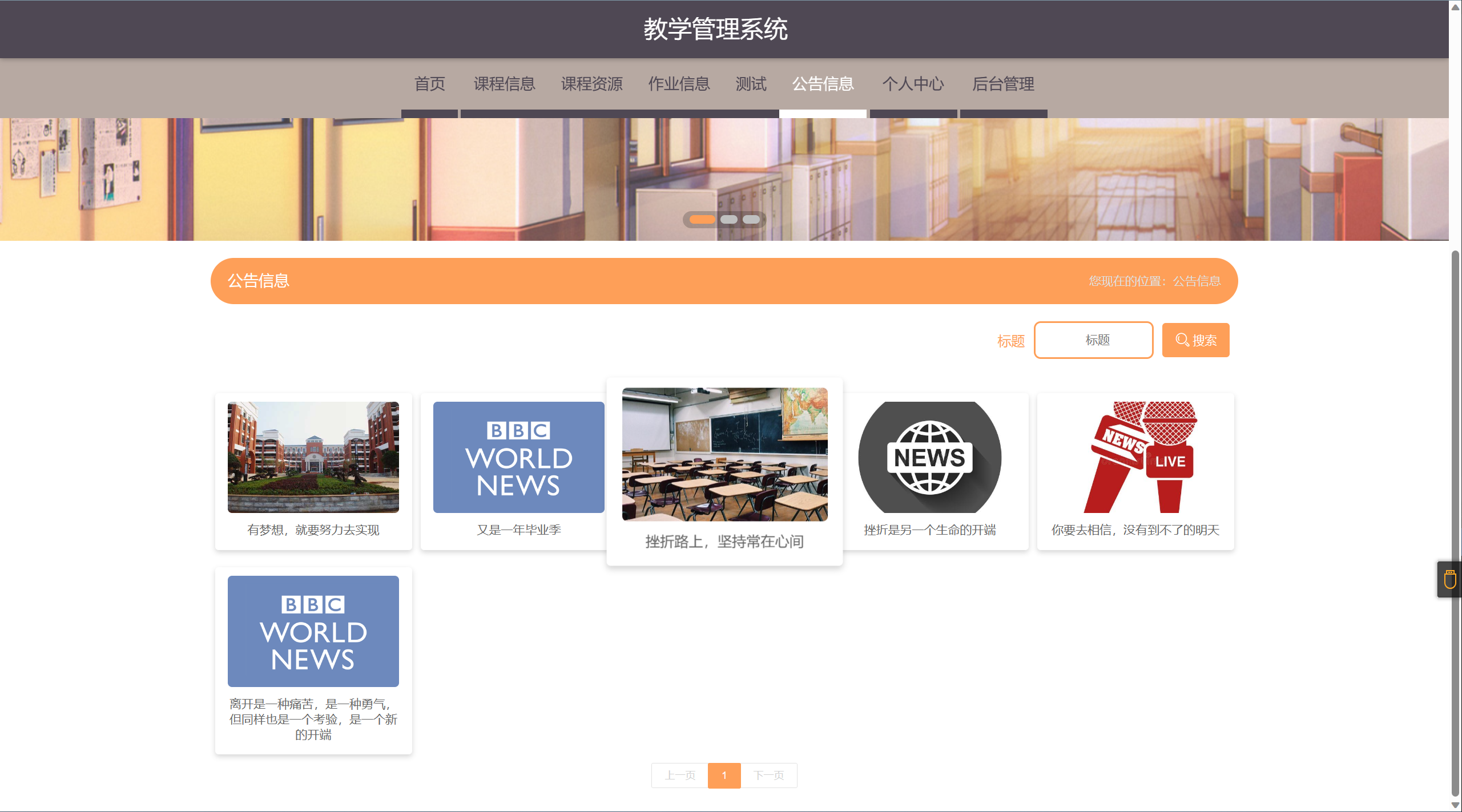
Task: Click the 标题 search input field
Action: (1093, 340)
